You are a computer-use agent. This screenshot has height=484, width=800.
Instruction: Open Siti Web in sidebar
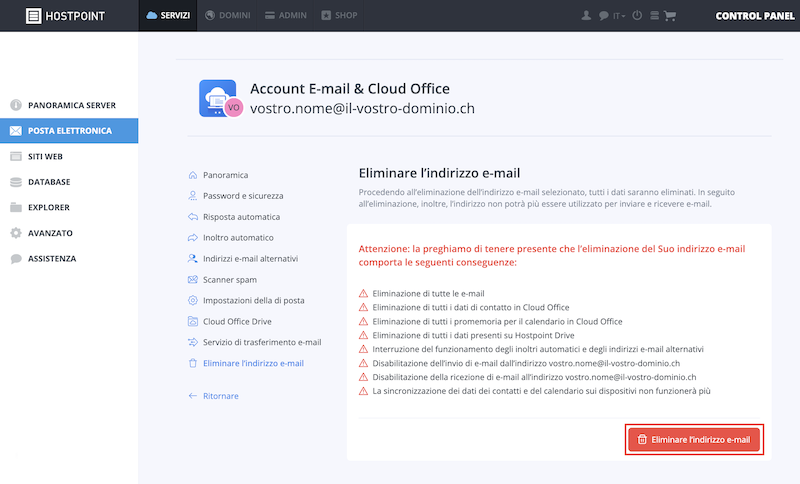tap(69, 156)
